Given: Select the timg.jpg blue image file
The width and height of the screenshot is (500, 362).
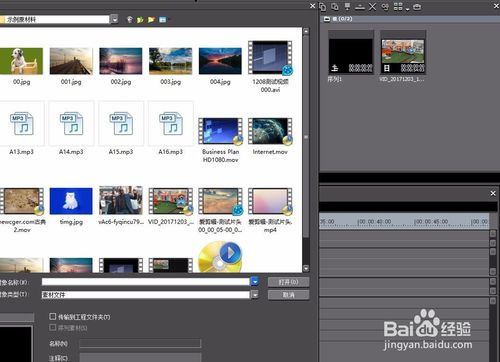Looking at the screenshot, I should tap(71, 201).
